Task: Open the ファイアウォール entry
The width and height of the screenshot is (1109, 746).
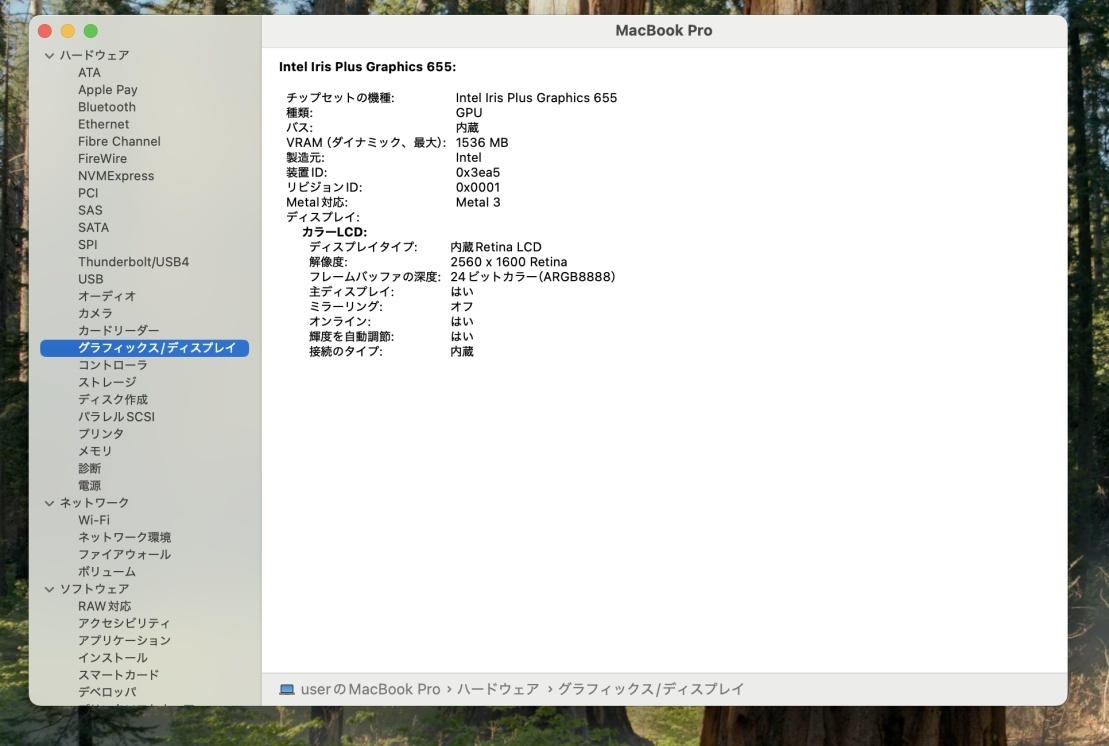Action: click(x=124, y=554)
